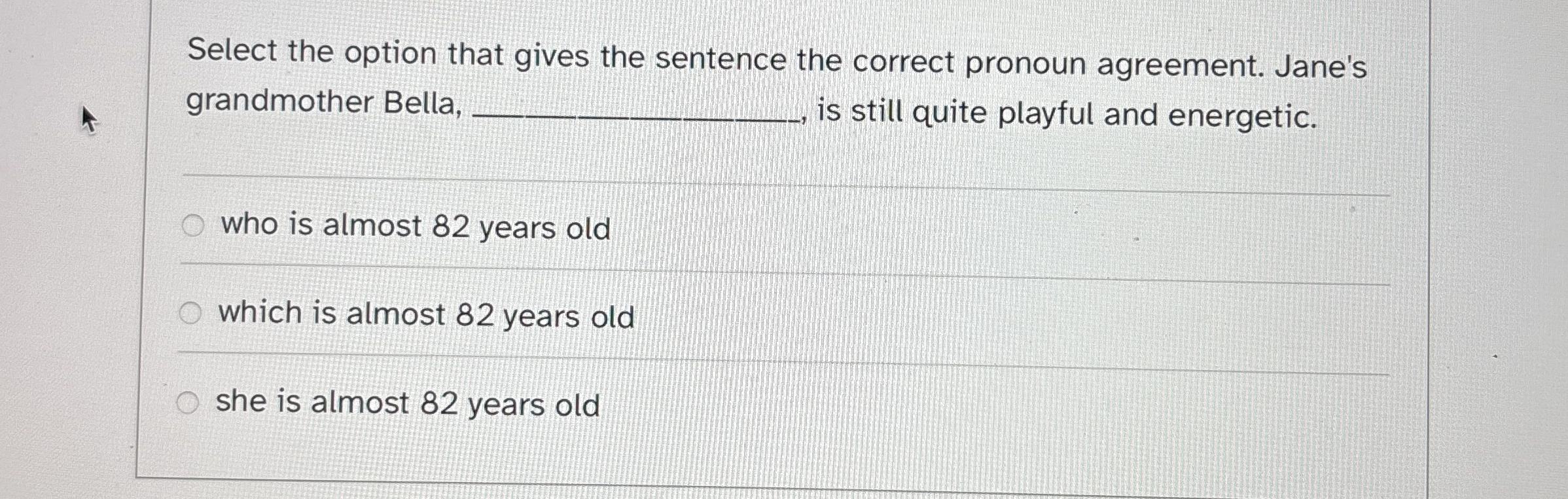Select the radio button for "which is almost 82 years old"
1568x499 pixels.
[190, 314]
